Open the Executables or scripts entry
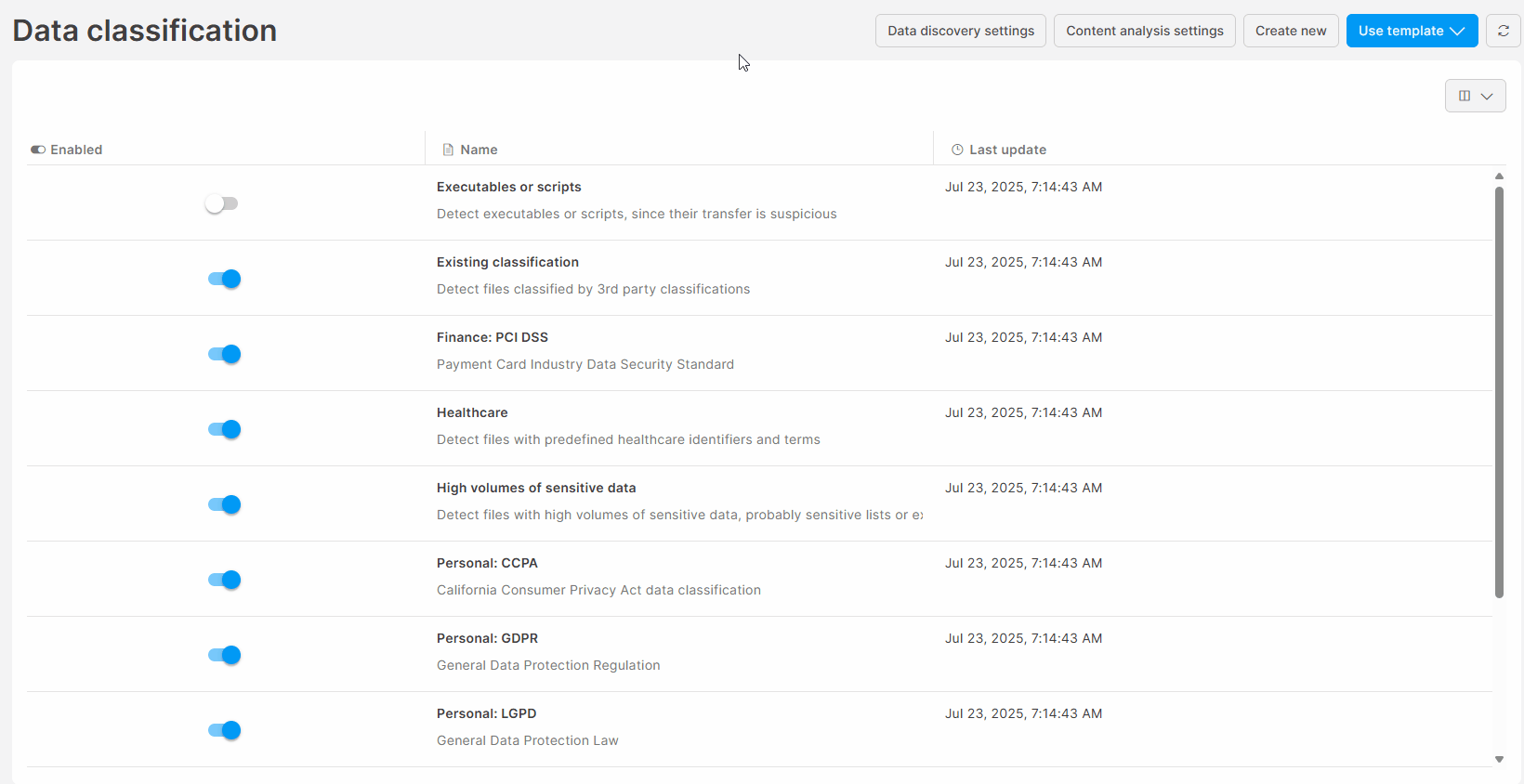 click(509, 187)
